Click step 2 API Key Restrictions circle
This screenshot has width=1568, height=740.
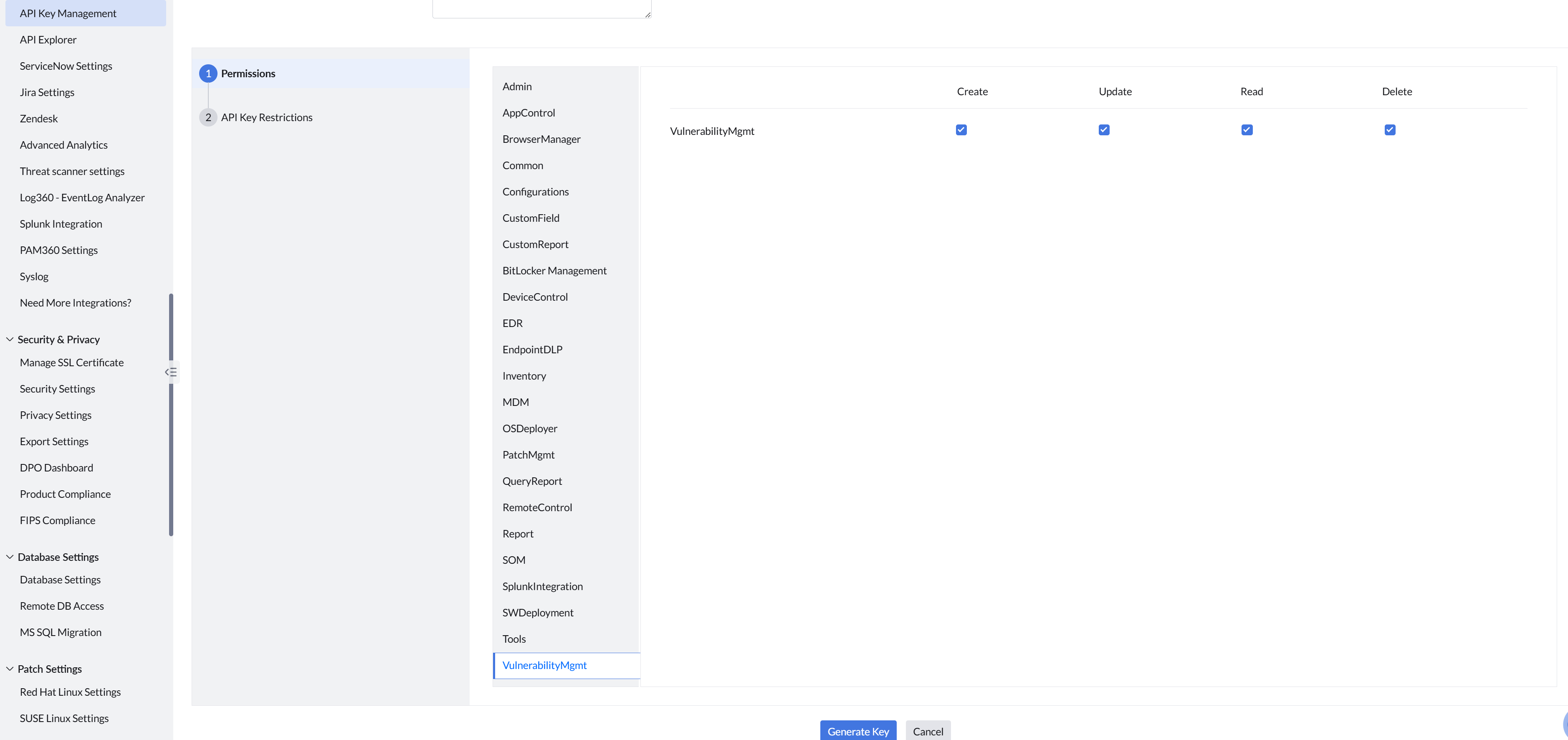point(208,117)
